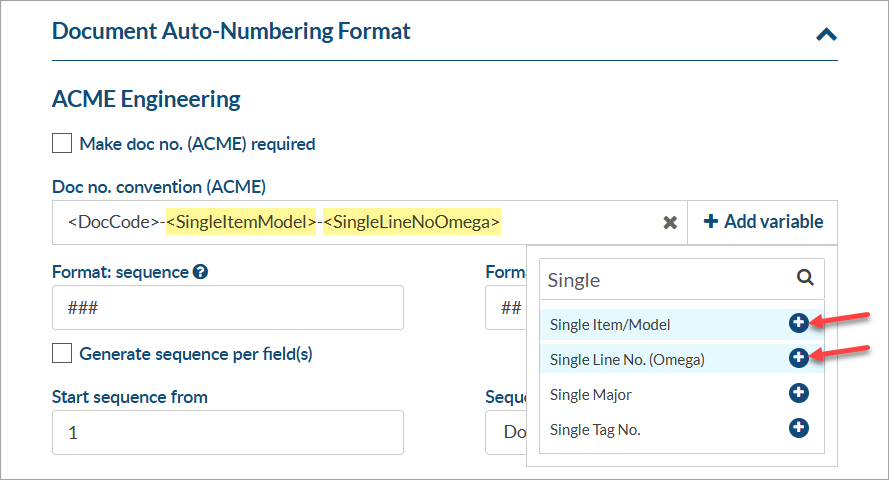This screenshot has height=480, width=889.
Task: Click plus icon next to Single Item/Model
Action: pos(798,323)
